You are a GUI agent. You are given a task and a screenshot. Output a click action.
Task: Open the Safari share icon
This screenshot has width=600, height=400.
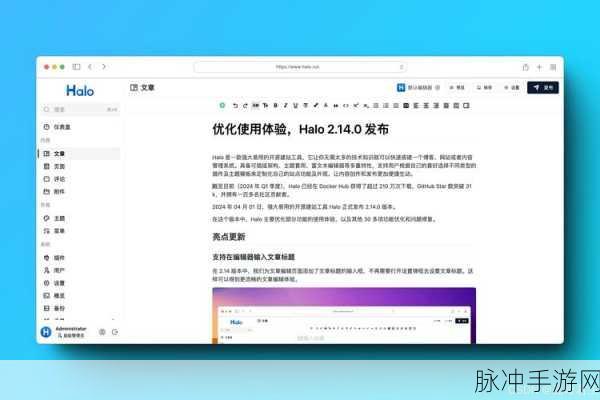pyautogui.click(x=525, y=67)
